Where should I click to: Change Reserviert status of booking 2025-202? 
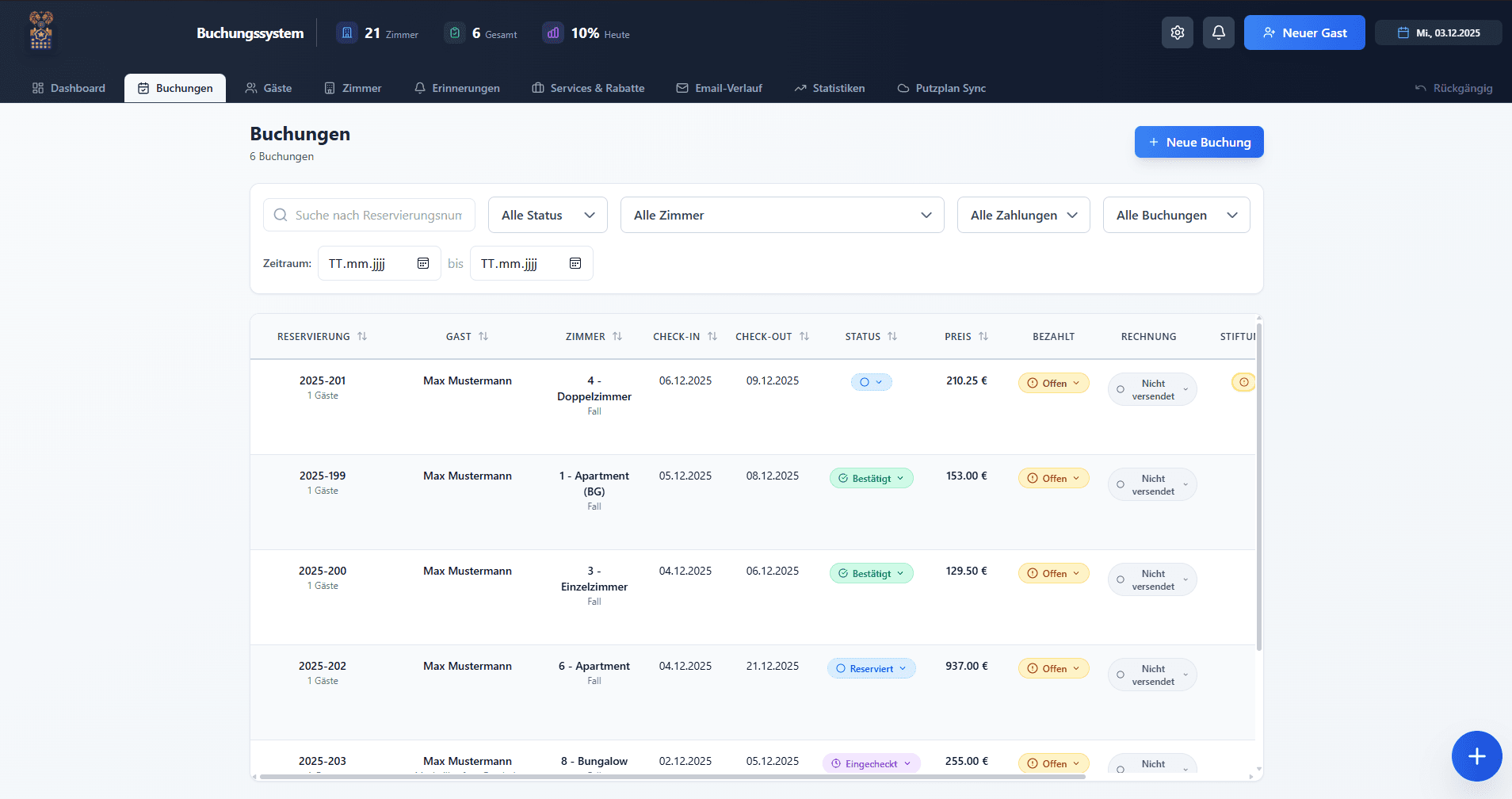coord(871,668)
